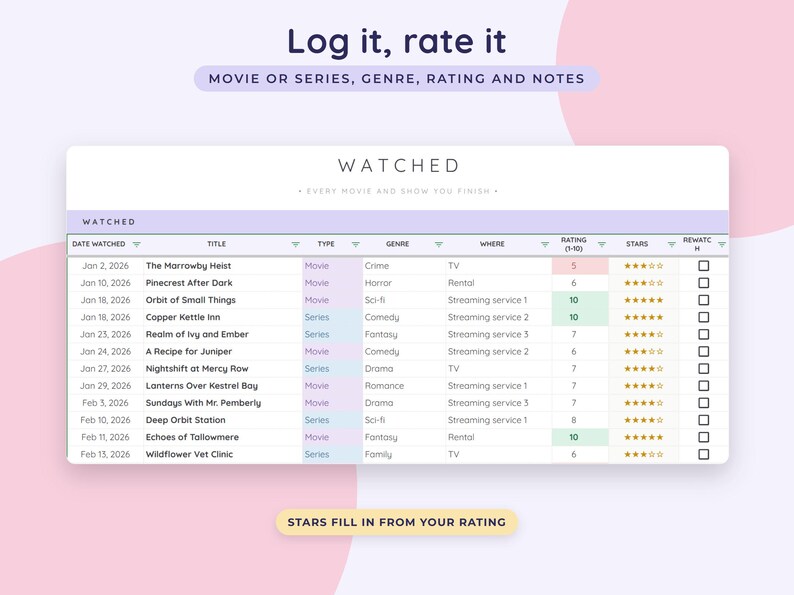Click the date cell Jan 23, 2026

tap(105, 334)
